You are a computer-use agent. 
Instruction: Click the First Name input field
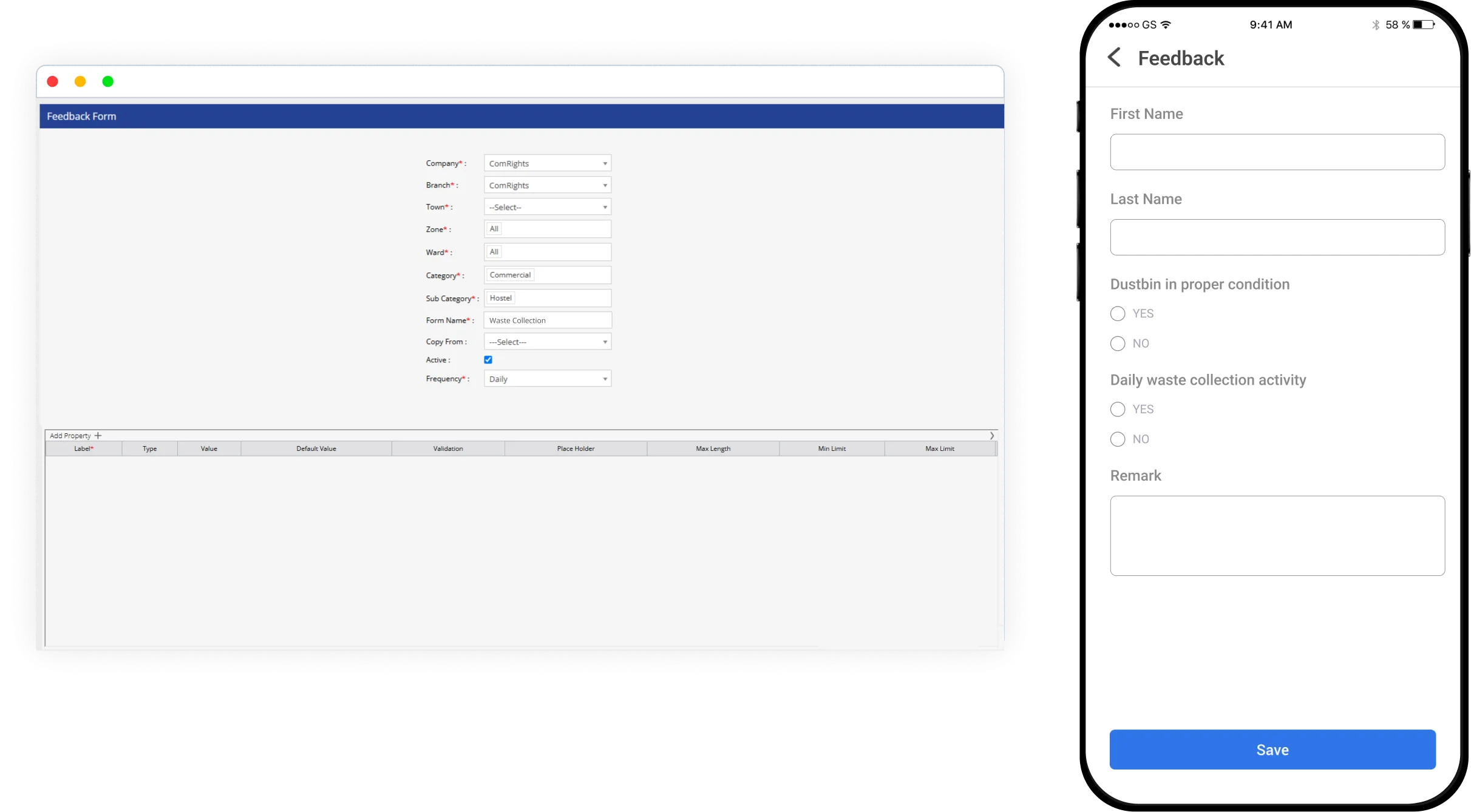pyautogui.click(x=1277, y=152)
